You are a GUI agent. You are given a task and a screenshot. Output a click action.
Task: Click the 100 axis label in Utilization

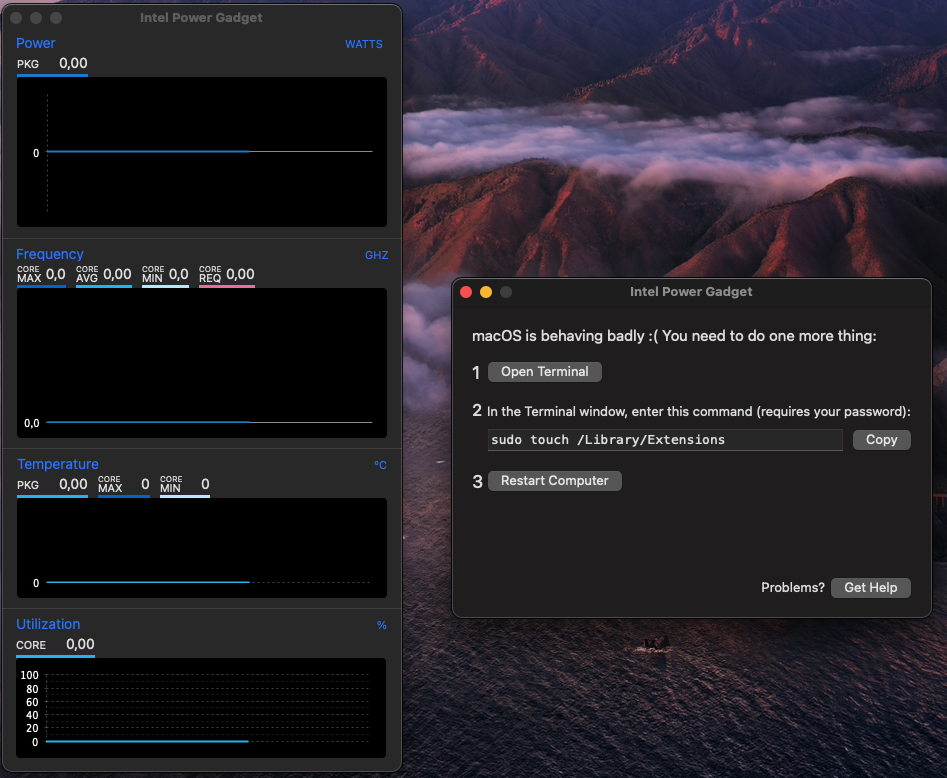29,675
